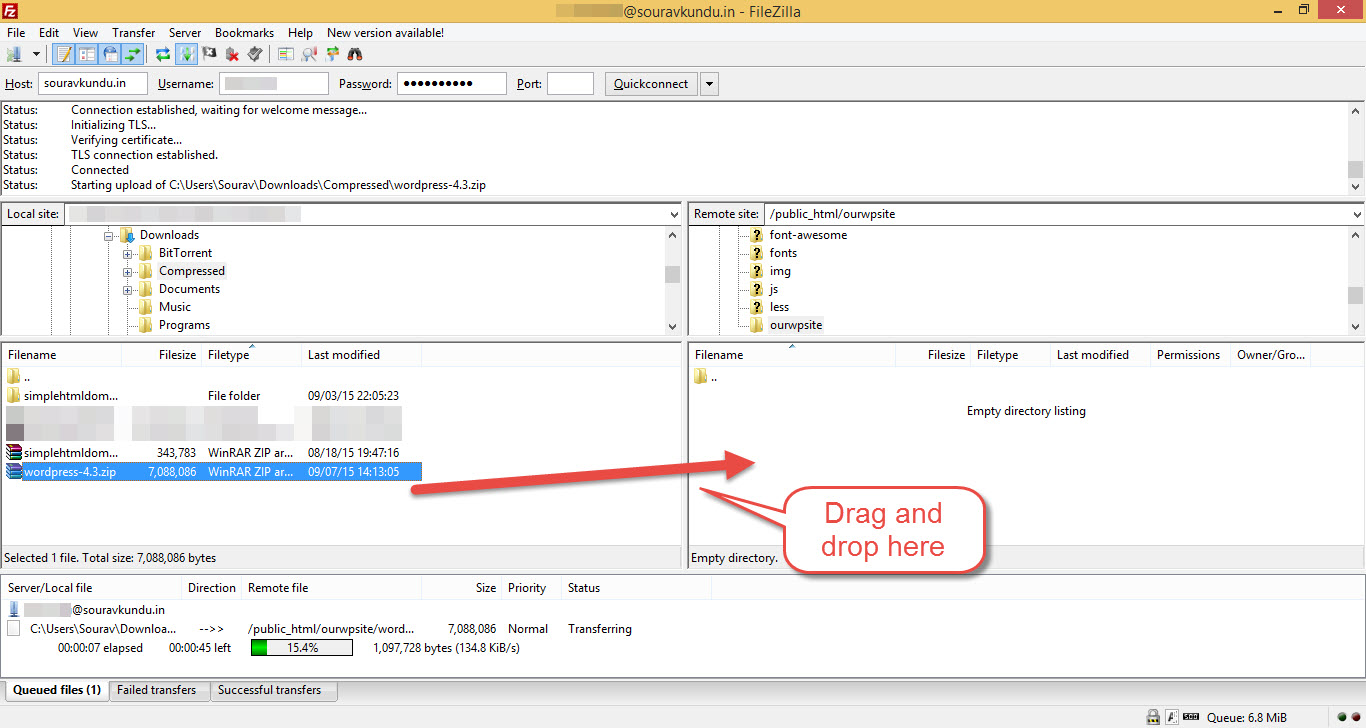Switch to the Queued files (1) tab
The image size is (1366, 728).
(57, 690)
